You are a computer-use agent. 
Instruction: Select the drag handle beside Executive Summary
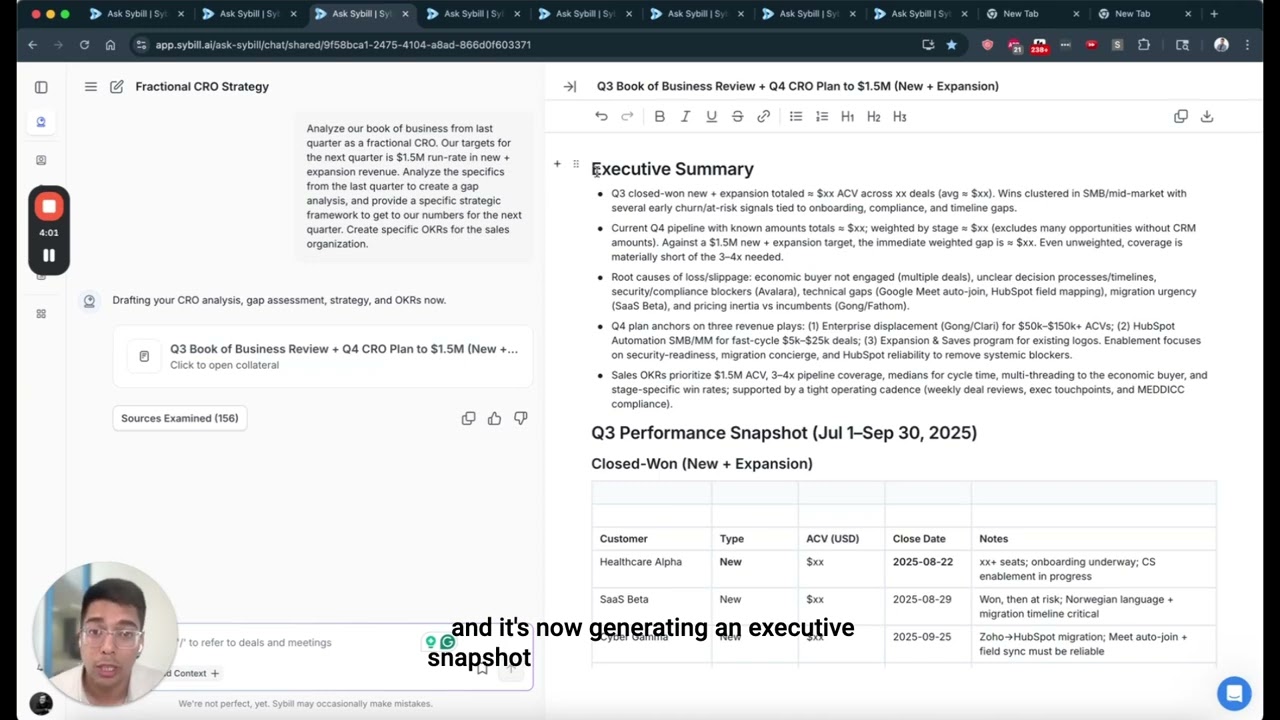(x=575, y=164)
